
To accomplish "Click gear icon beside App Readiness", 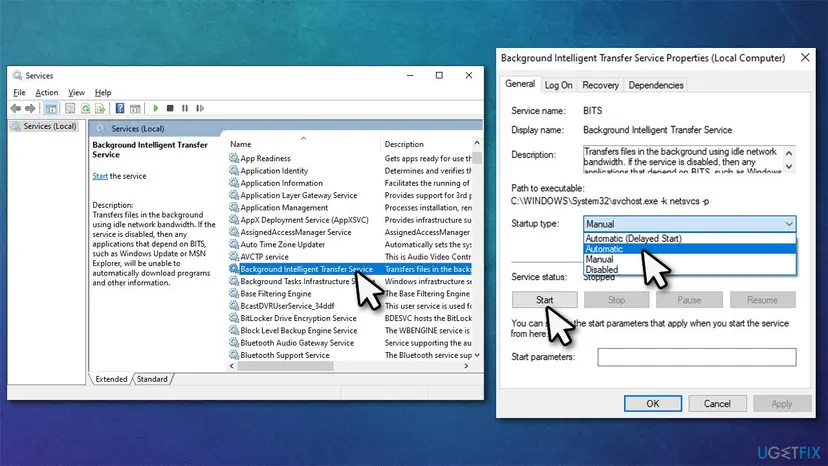I will coord(234,158).
